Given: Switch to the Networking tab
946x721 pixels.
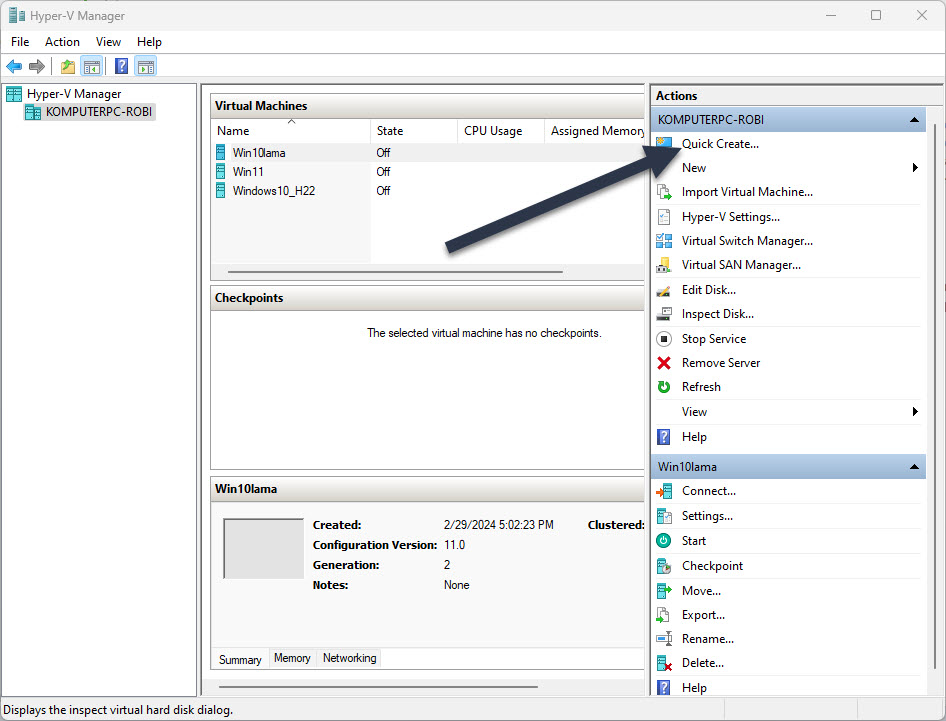Looking at the screenshot, I should (349, 658).
